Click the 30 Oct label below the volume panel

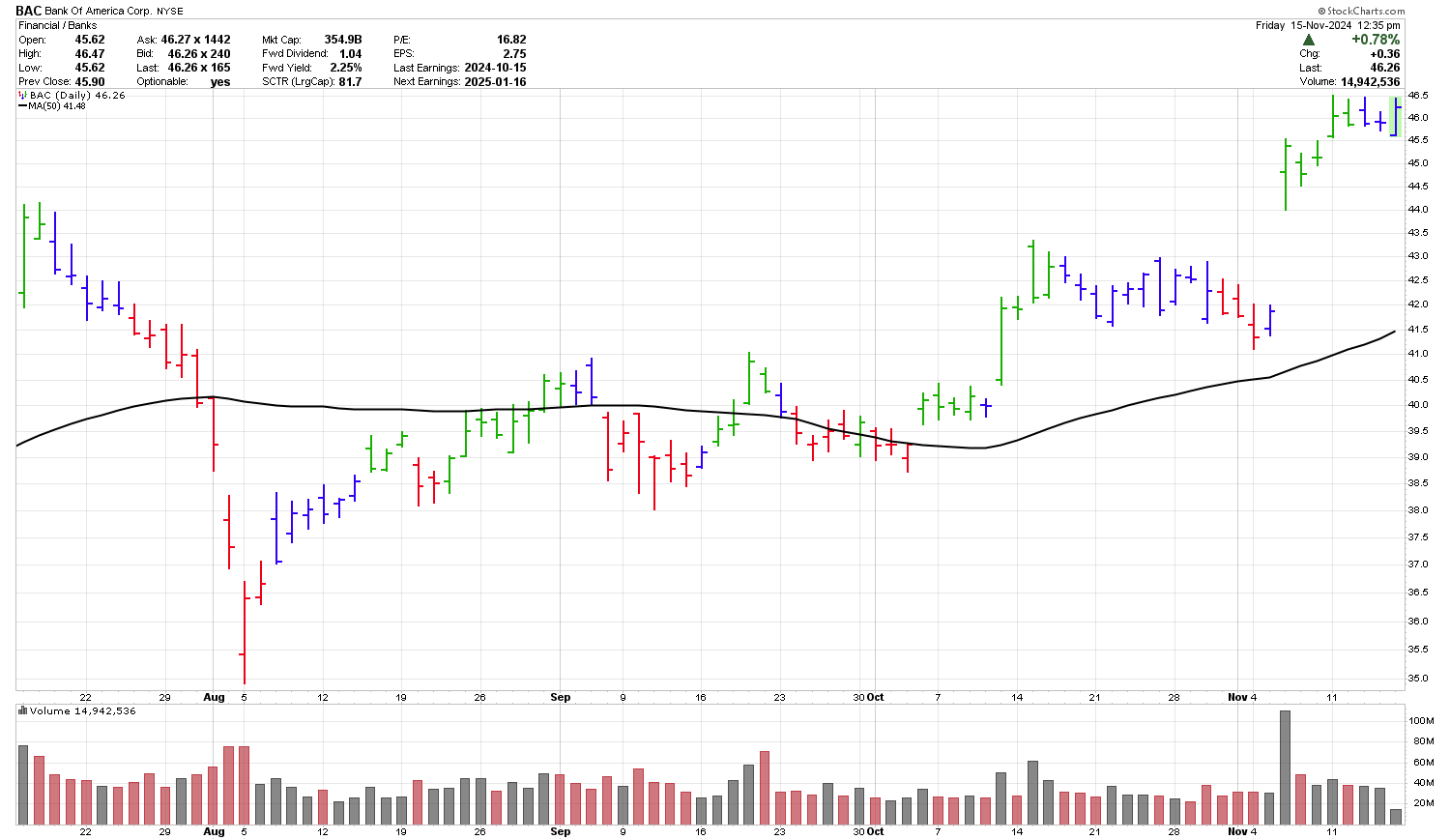(x=868, y=831)
